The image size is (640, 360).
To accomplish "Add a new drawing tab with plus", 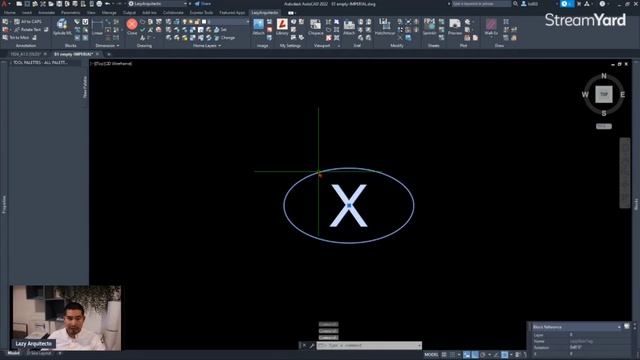I will (x=109, y=54).
